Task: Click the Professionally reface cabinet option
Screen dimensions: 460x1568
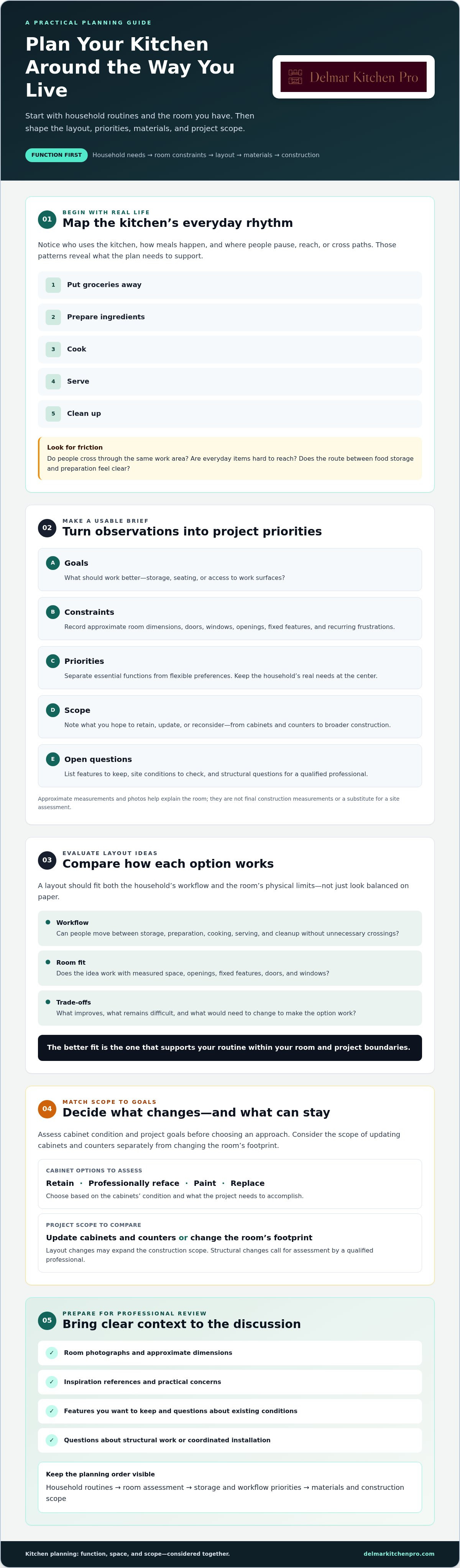Action: click(x=134, y=1183)
